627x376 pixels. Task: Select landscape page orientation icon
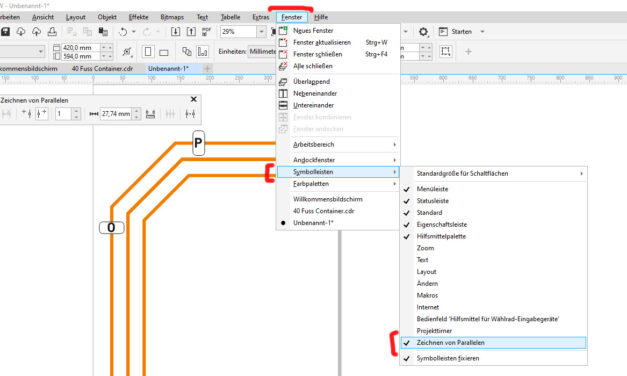164,52
